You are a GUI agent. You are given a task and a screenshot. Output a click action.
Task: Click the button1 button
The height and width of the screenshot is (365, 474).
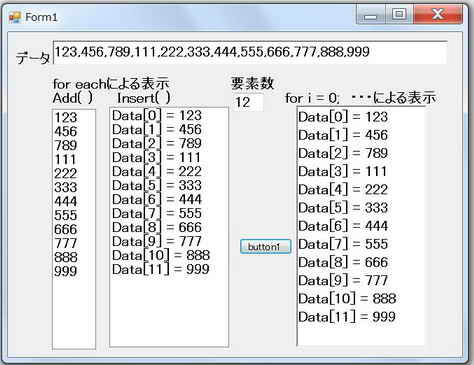265,247
